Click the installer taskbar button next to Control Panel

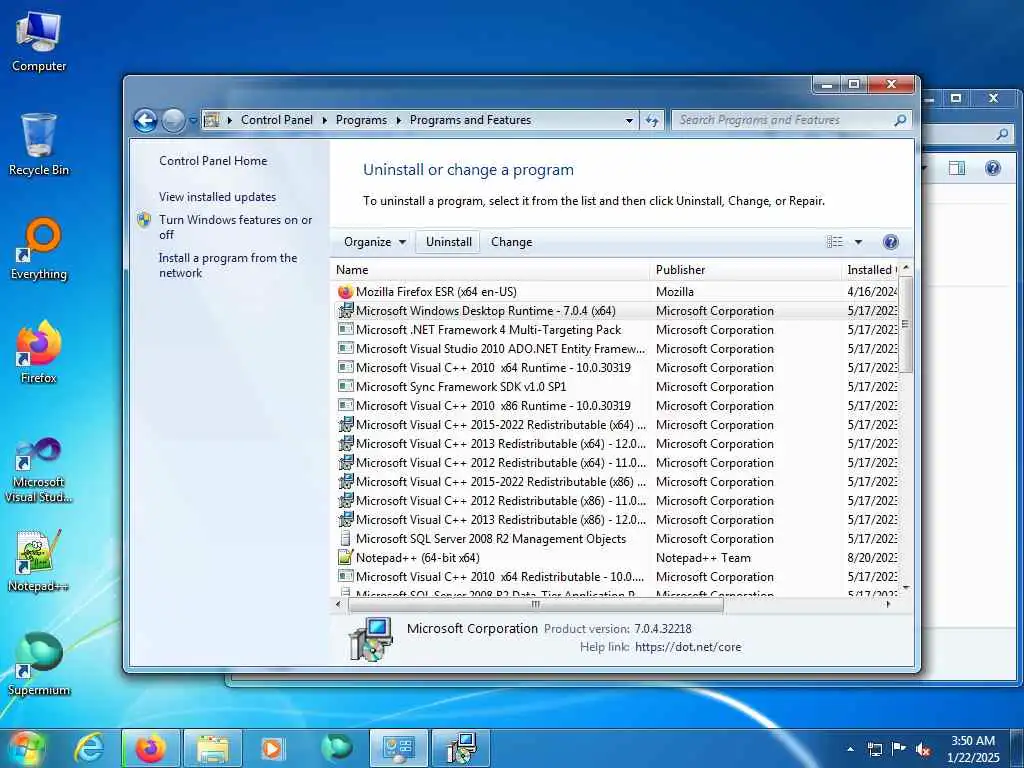[461, 748]
